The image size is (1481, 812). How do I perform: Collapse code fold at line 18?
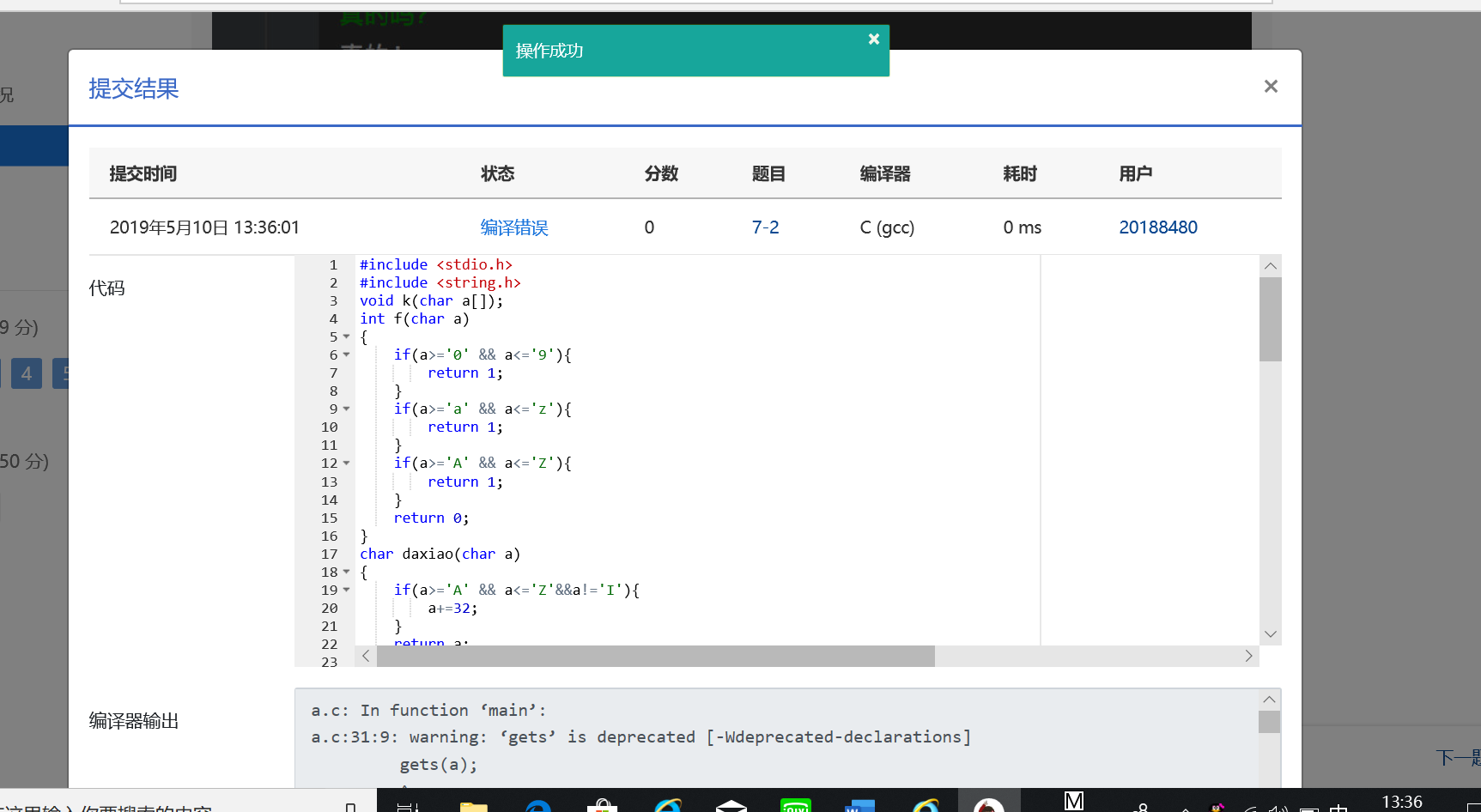347,572
